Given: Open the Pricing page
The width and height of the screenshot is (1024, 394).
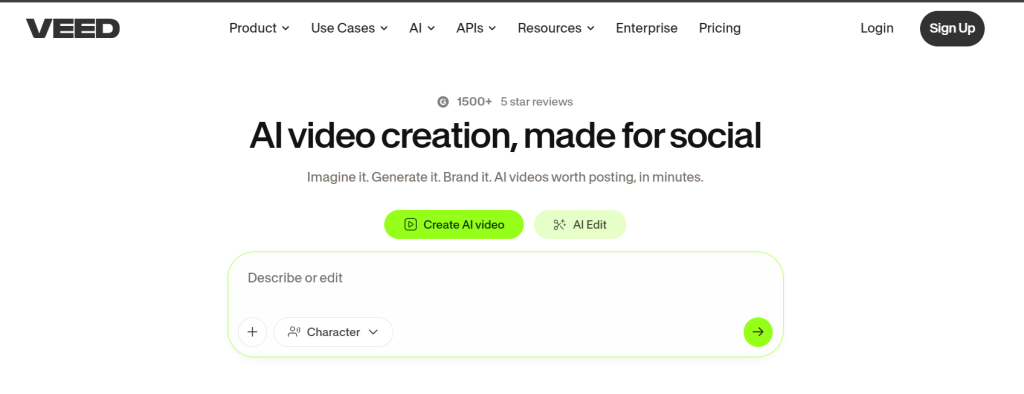Looking at the screenshot, I should point(720,28).
